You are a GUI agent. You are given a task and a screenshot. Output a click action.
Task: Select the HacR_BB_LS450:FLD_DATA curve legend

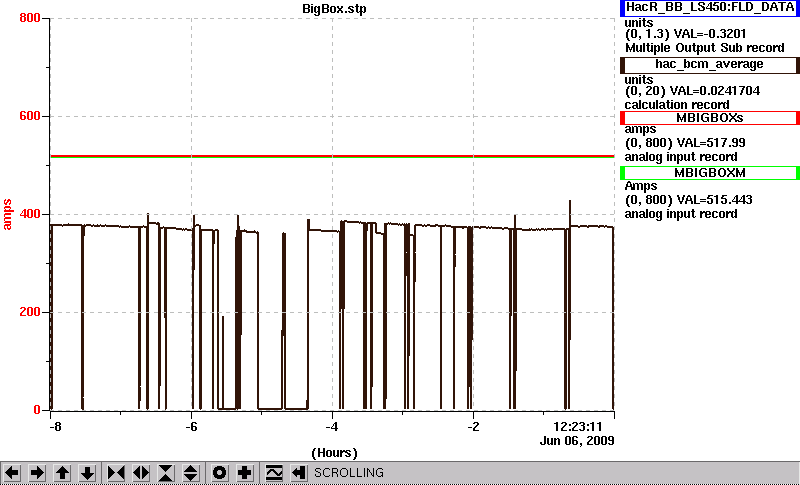pyautogui.click(x=710, y=8)
